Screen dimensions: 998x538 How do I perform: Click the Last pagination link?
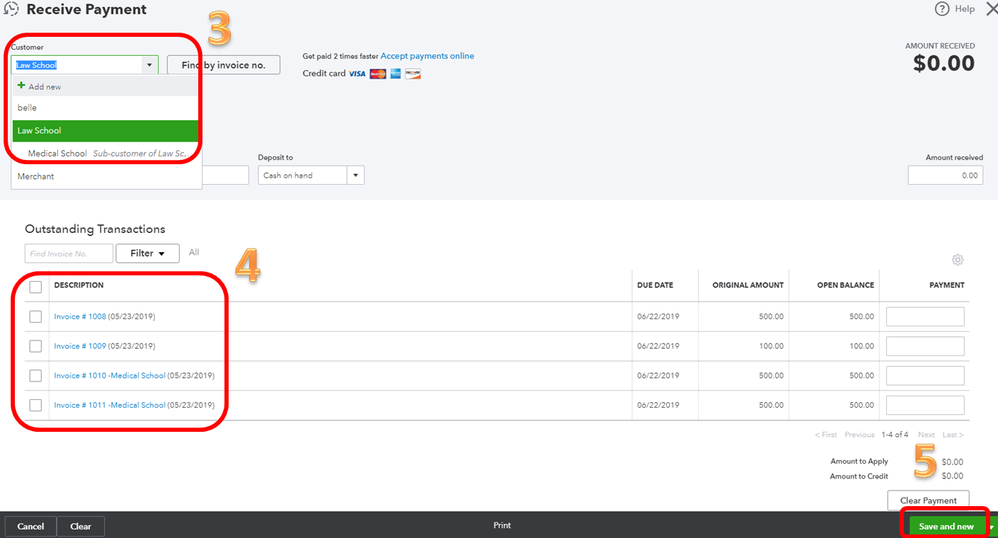coord(953,435)
